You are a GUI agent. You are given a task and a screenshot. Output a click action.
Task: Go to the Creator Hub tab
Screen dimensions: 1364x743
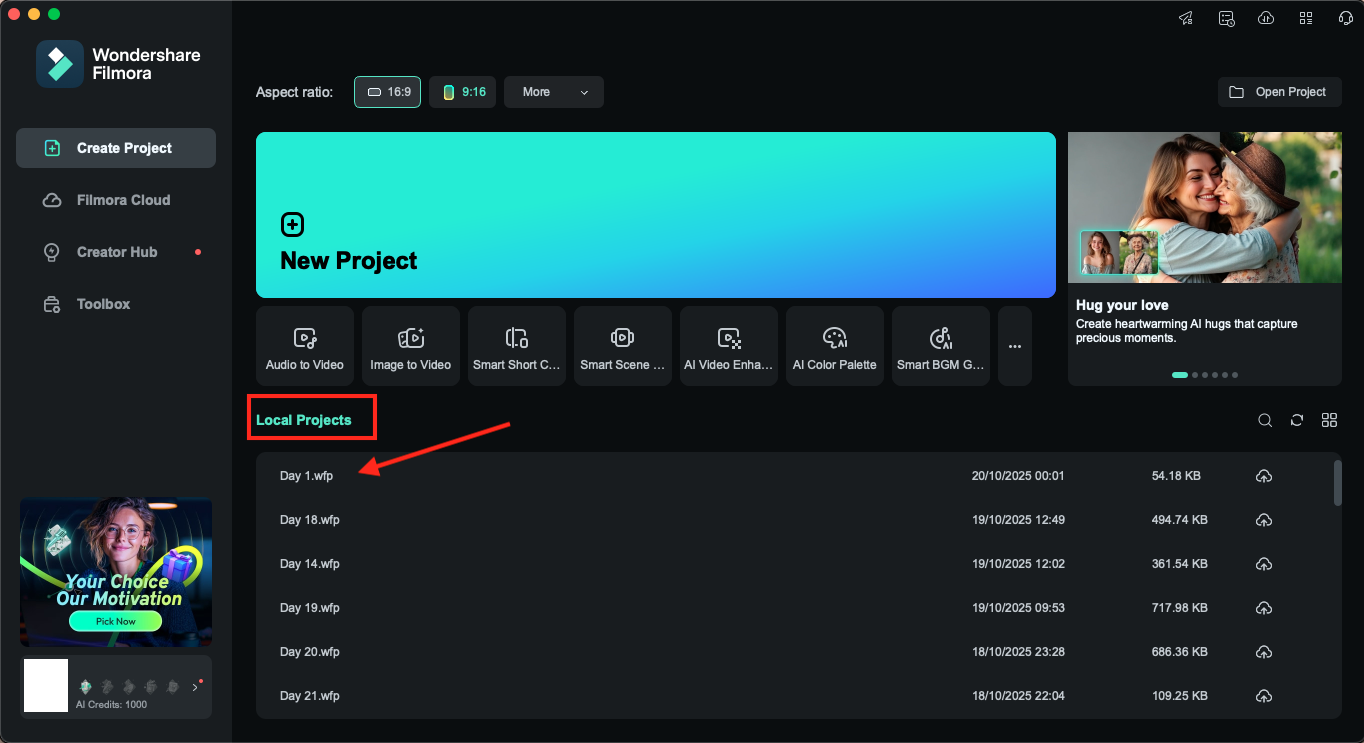pyautogui.click(x=115, y=251)
